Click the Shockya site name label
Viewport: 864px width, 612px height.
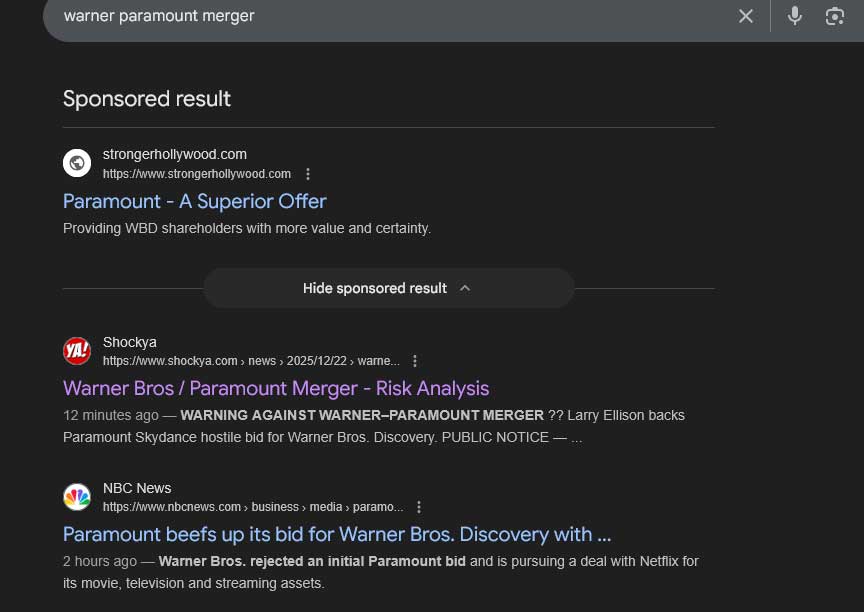130,342
